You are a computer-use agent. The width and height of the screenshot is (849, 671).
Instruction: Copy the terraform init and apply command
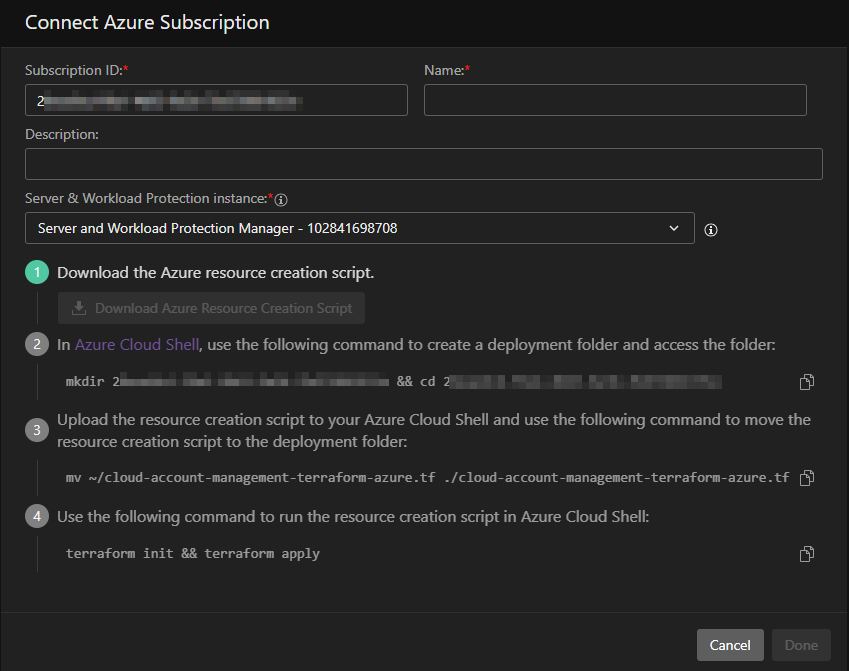pos(807,554)
